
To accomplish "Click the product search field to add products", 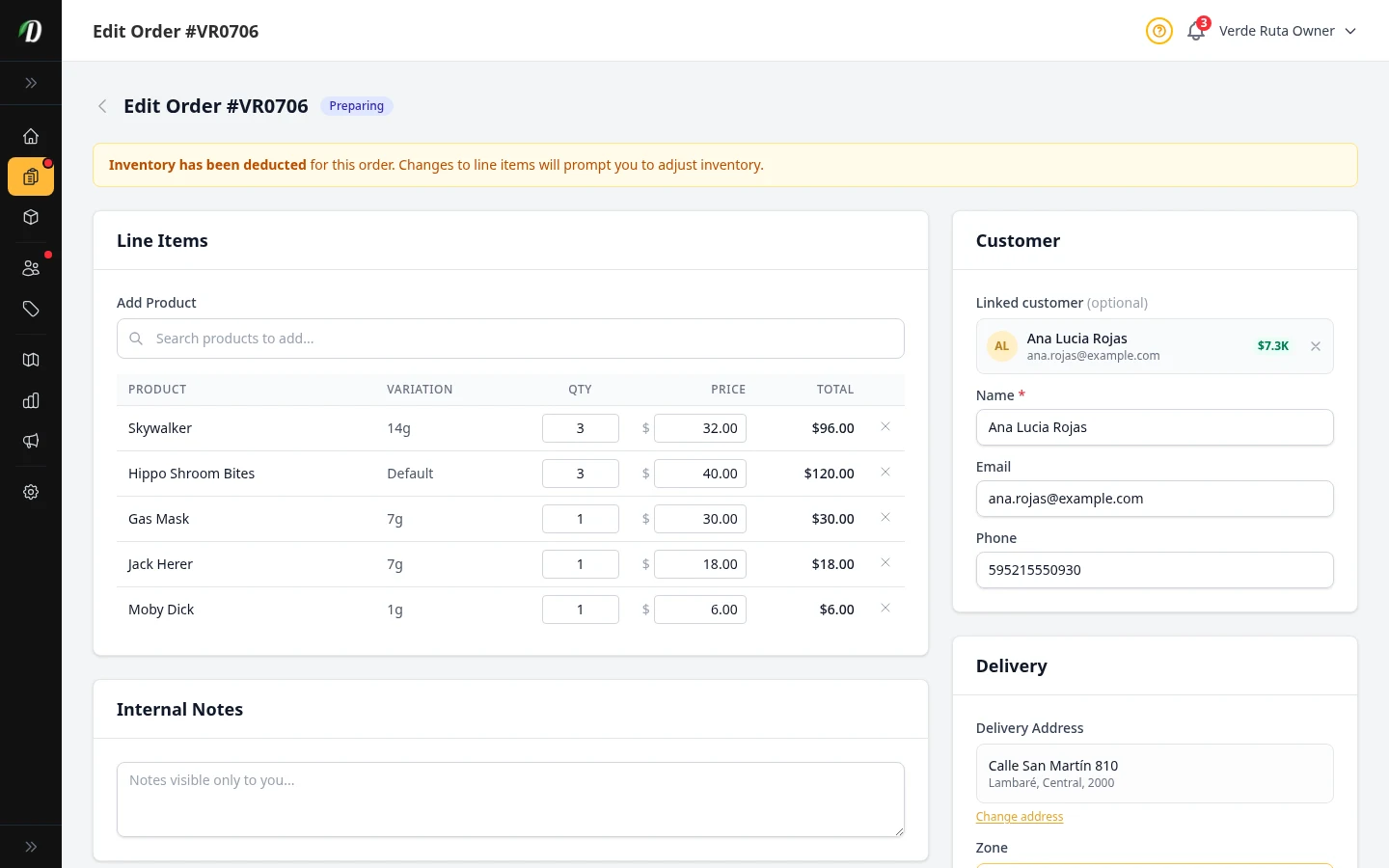I will pos(510,339).
